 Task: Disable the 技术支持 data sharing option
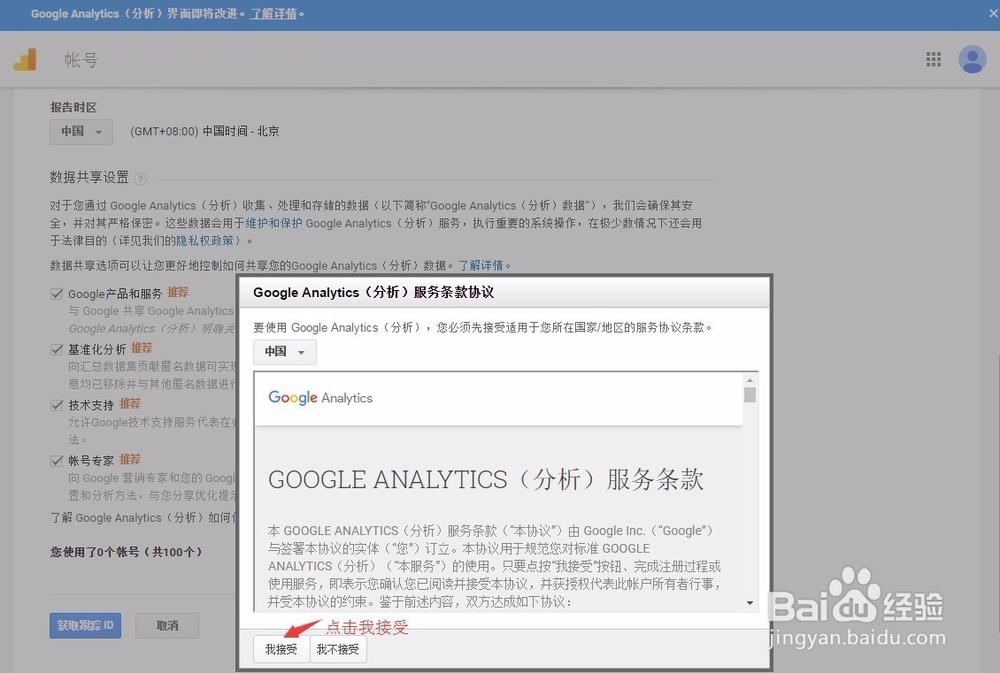tap(57, 403)
